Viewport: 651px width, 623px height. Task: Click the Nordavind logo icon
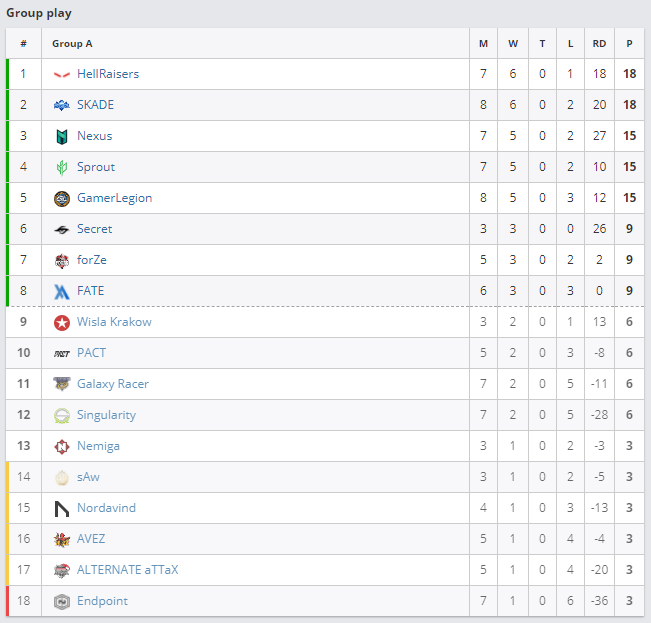coord(62,508)
